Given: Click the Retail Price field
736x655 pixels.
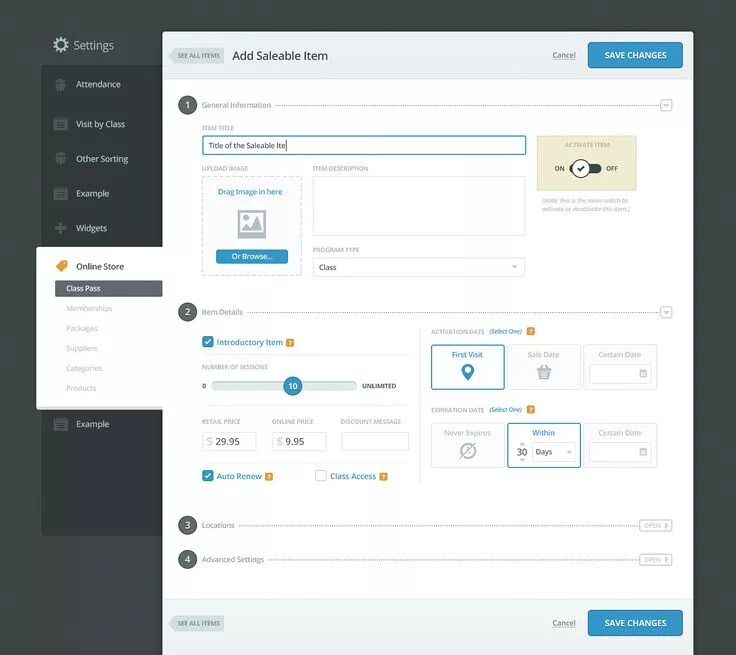Looking at the screenshot, I should coord(229,441).
